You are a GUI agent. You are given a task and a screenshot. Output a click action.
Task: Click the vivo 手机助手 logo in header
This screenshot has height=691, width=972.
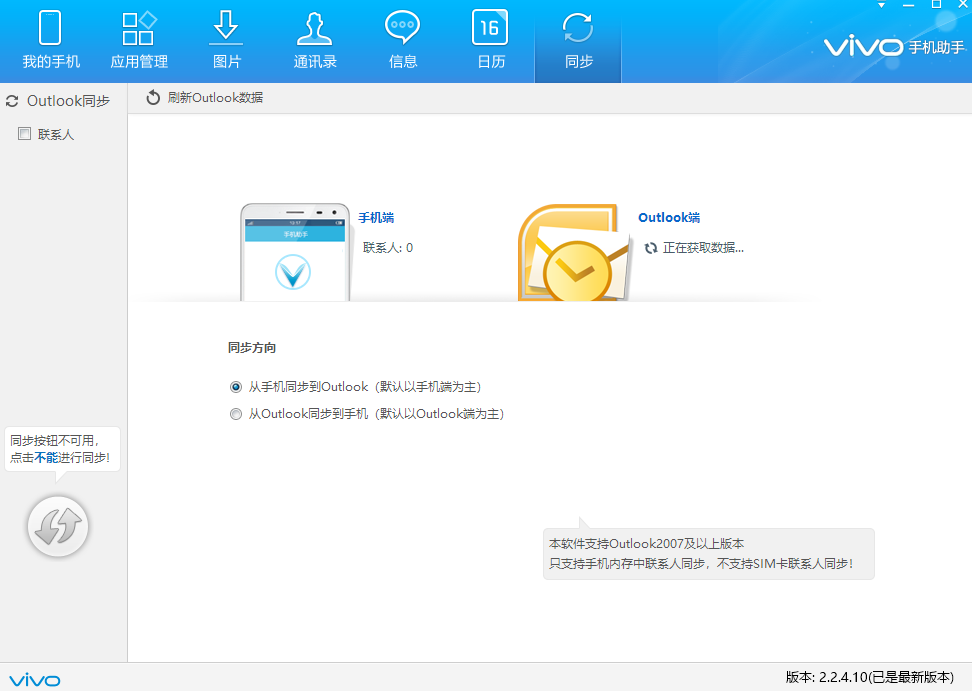[x=894, y=46]
